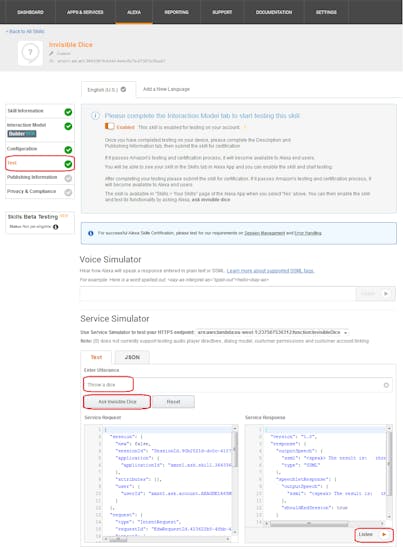Switch to the JSON tab
Screen dimensions: 403x555
tap(132, 357)
